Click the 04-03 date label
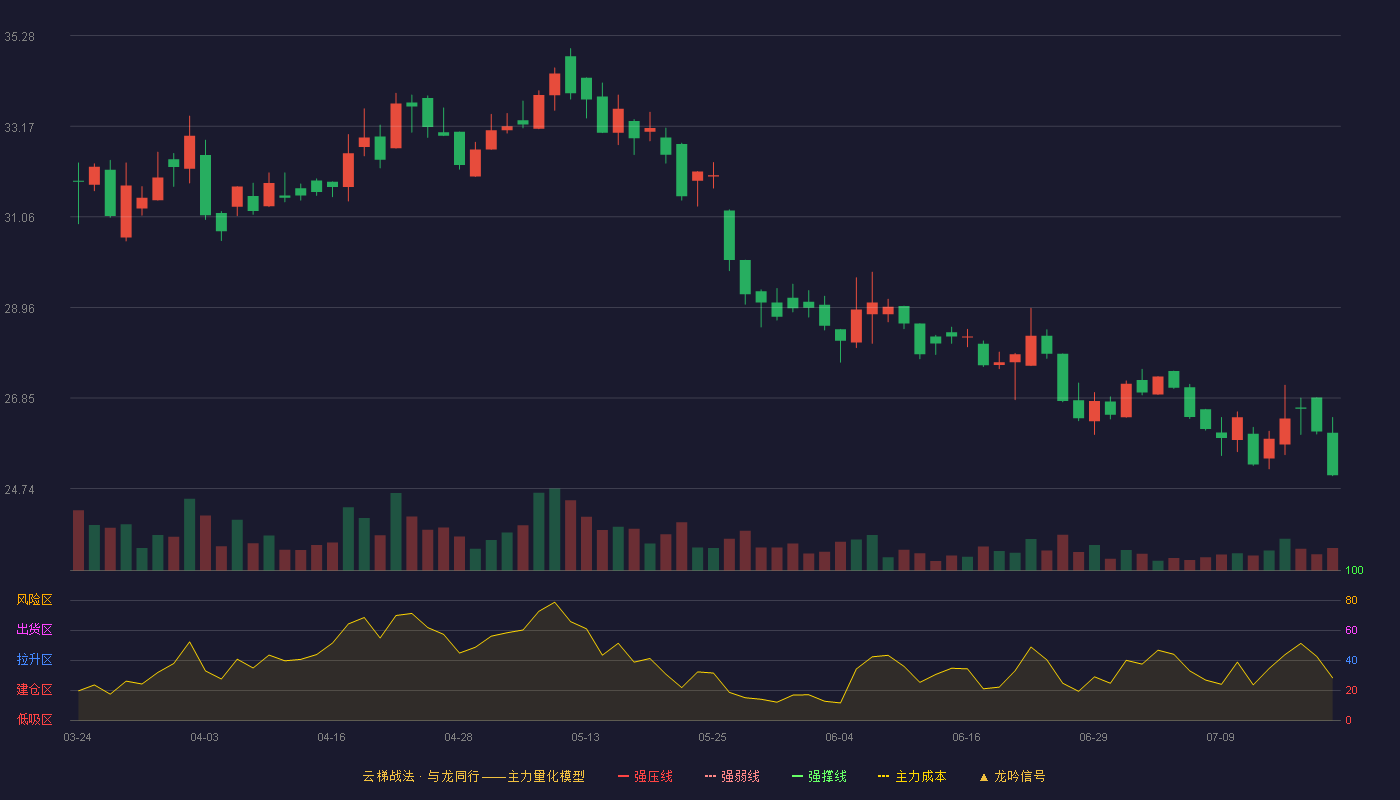 (204, 737)
